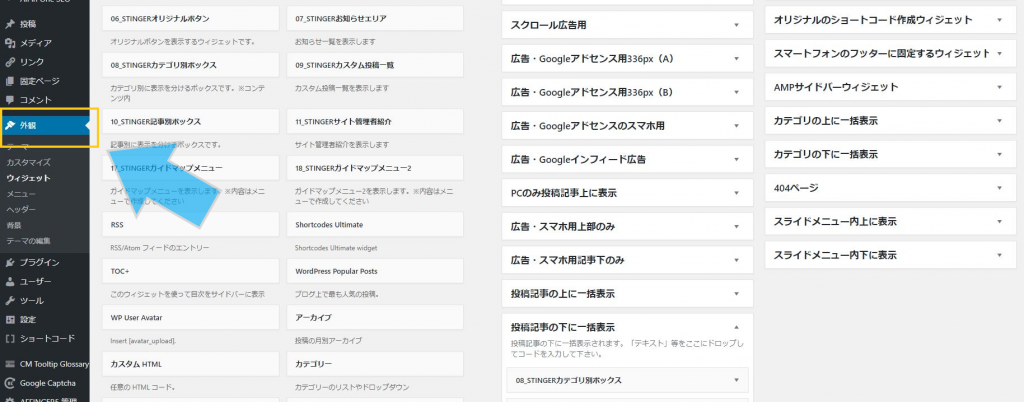Open the メディア media library icon

click(10, 43)
